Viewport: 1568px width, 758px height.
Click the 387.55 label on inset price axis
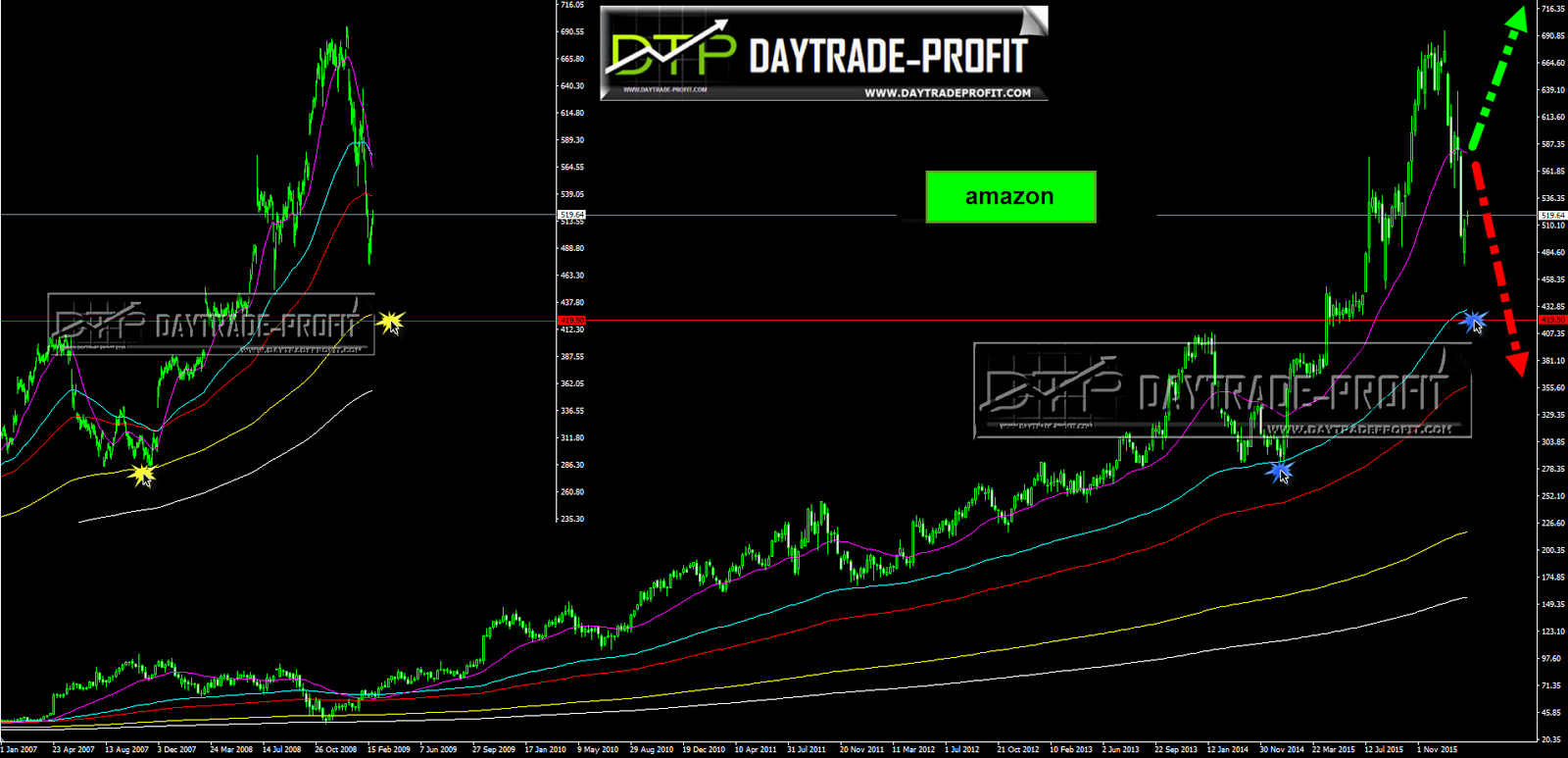tap(572, 357)
